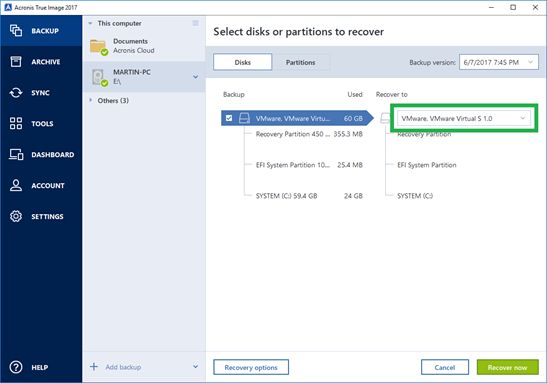Click the 25.4 MB used value

click(x=350, y=165)
